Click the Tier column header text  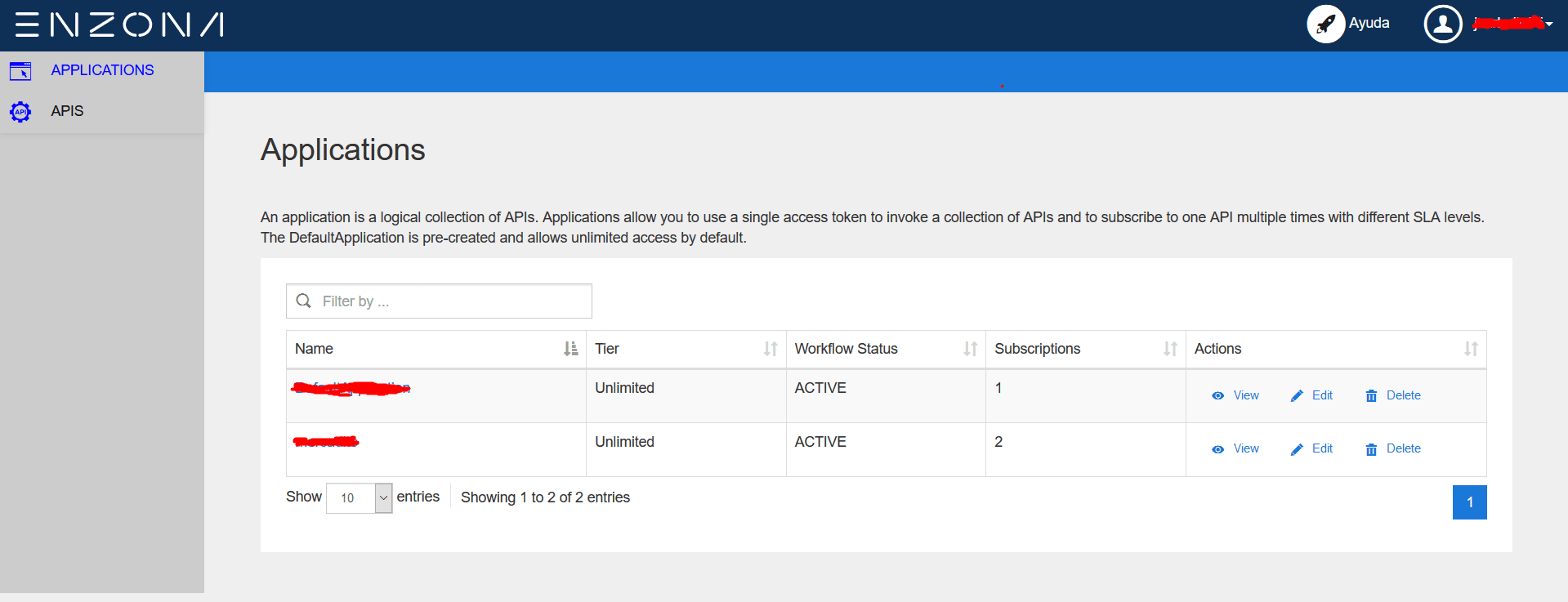coord(607,349)
